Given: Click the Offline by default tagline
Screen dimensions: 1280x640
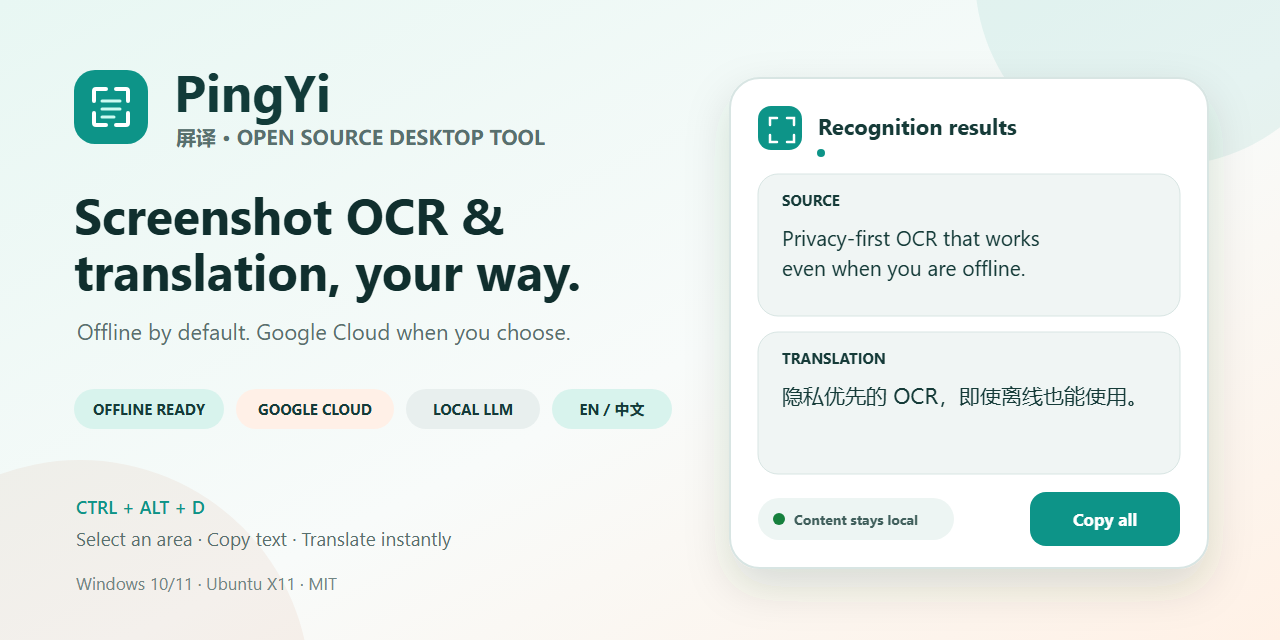Looking at the screenshot, I should click(x=324, y=332).
